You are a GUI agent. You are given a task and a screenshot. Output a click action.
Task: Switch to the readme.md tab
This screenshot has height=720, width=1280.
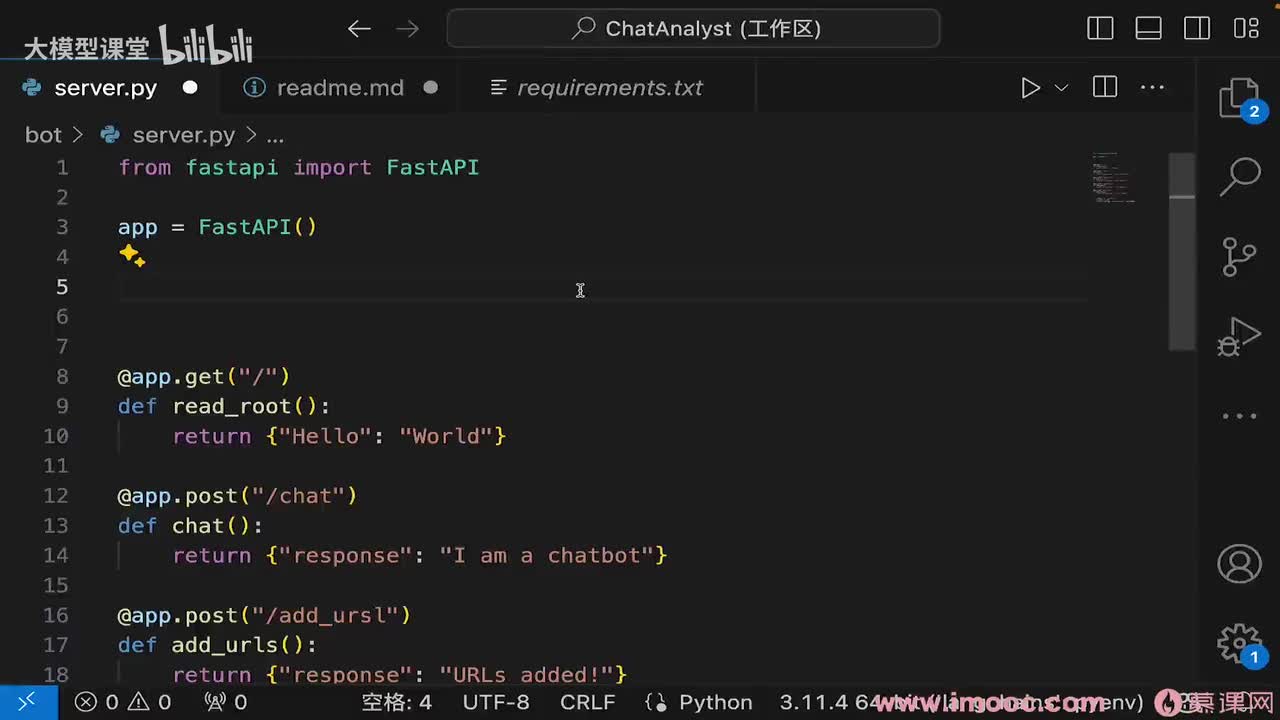coord(340,88)
